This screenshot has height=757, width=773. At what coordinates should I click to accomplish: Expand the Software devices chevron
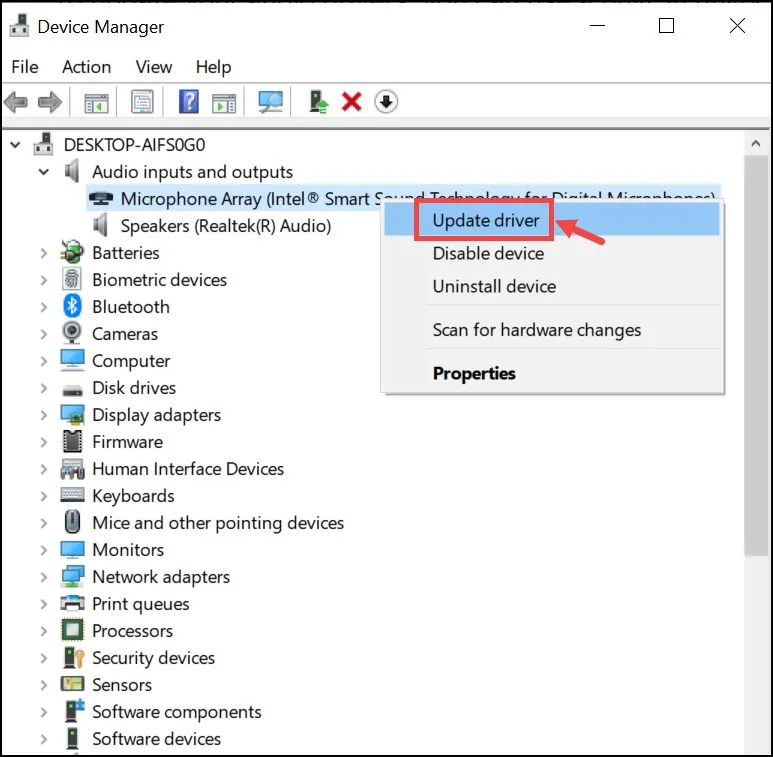coord(44,739)
